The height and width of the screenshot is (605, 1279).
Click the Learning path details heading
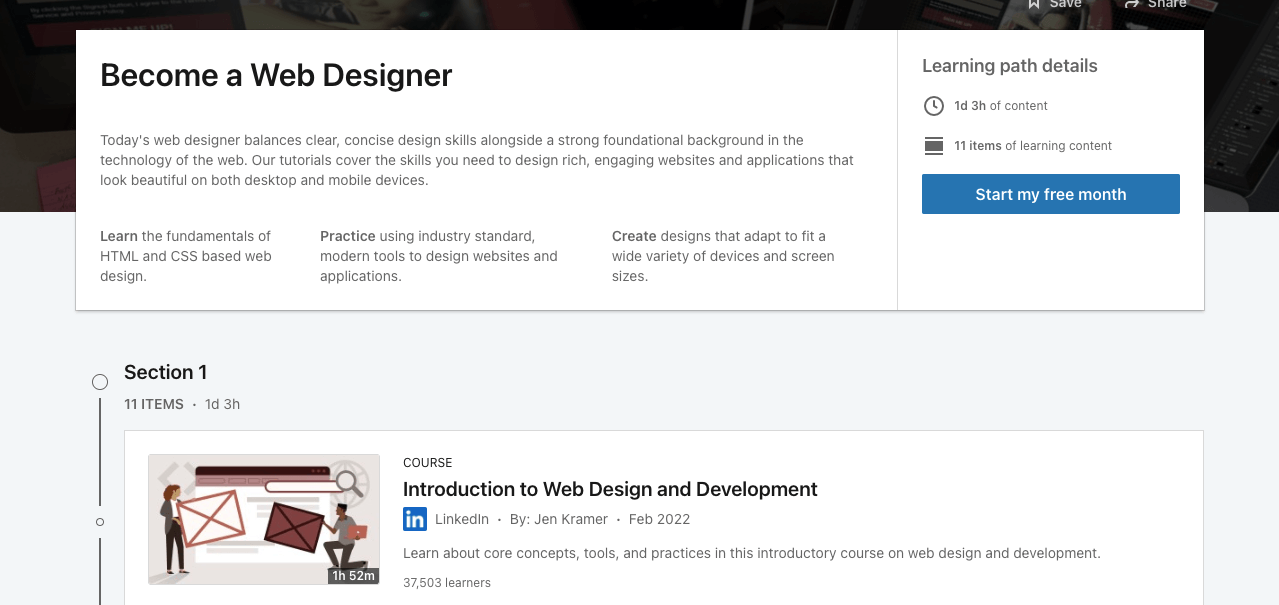tap(1010, 66)
